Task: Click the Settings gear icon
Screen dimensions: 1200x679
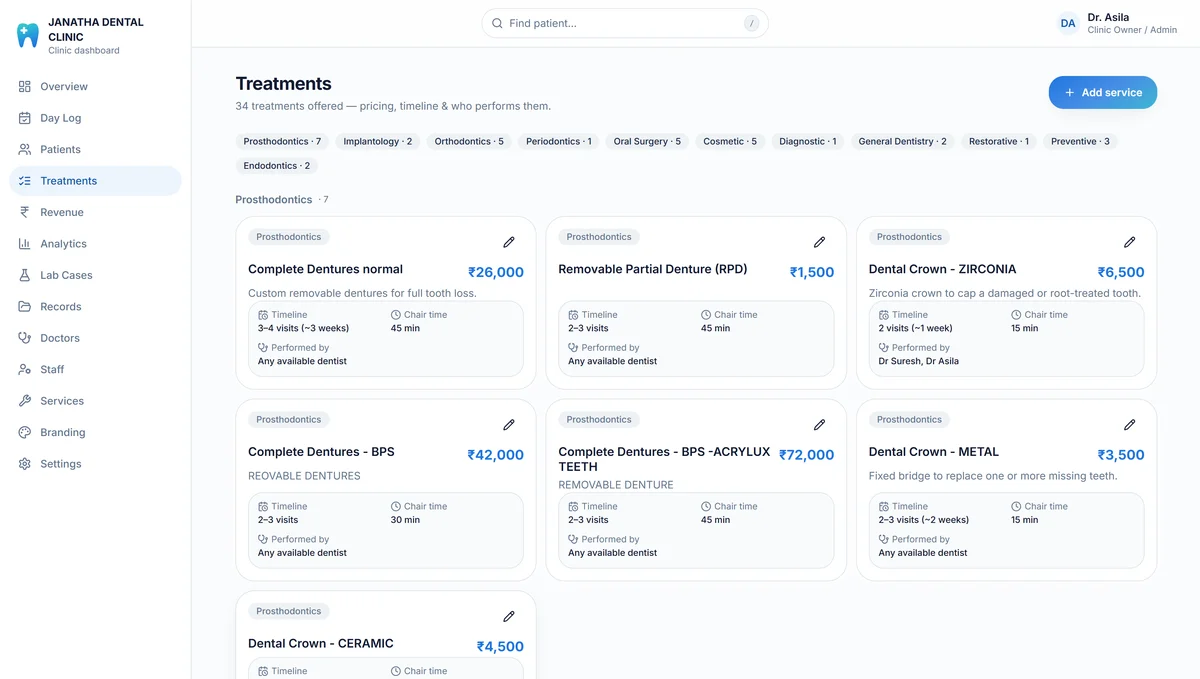Action: click(x=25, y=464)
